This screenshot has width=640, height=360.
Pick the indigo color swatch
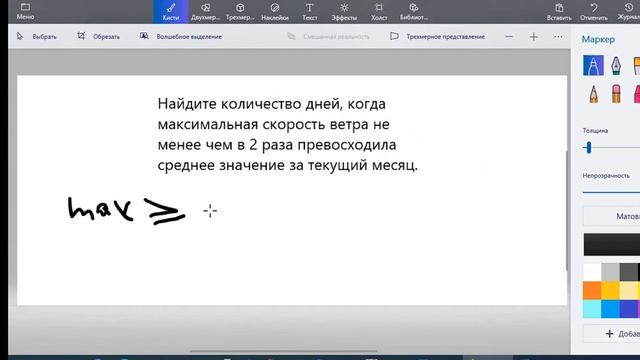coord(629,309)
